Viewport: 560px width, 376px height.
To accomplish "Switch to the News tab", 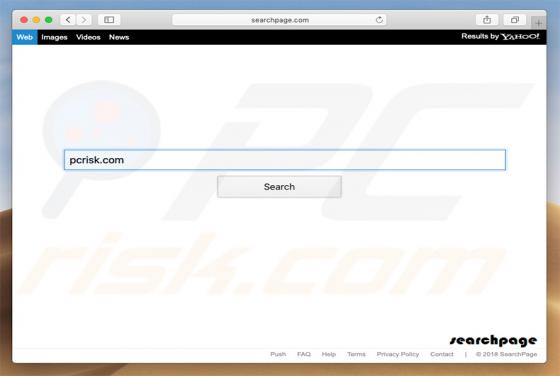I will pyautogui.click(x=119, y=37).
